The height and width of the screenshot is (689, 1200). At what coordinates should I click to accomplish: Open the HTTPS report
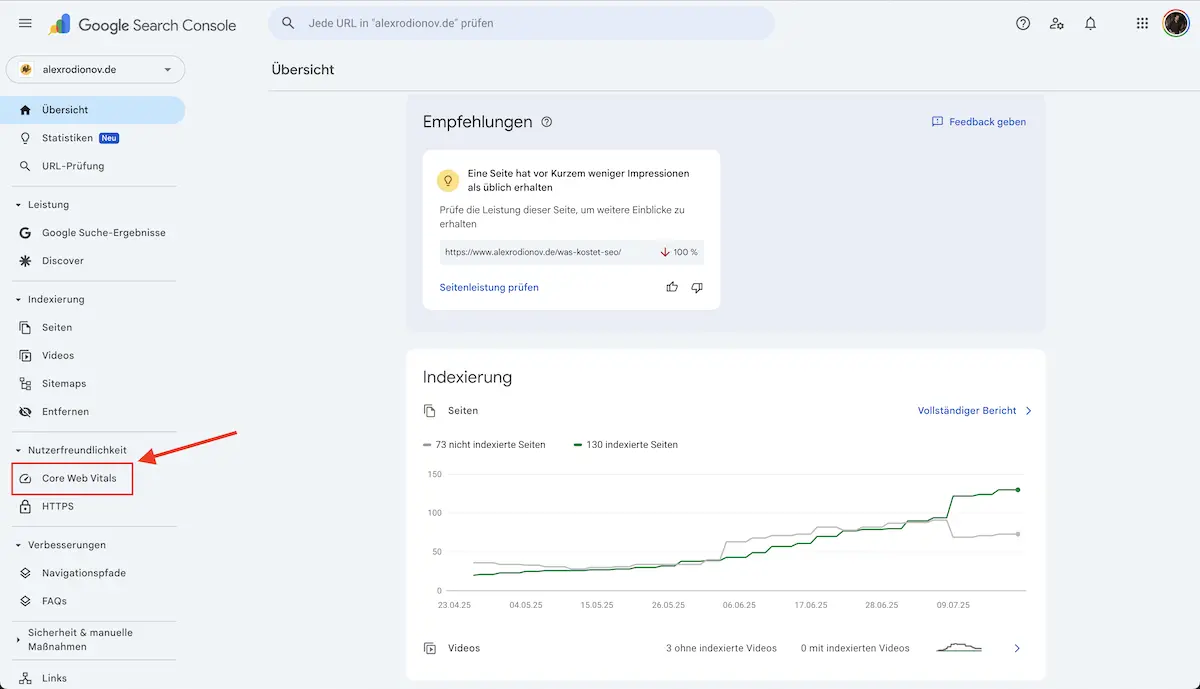click(93, 507)
